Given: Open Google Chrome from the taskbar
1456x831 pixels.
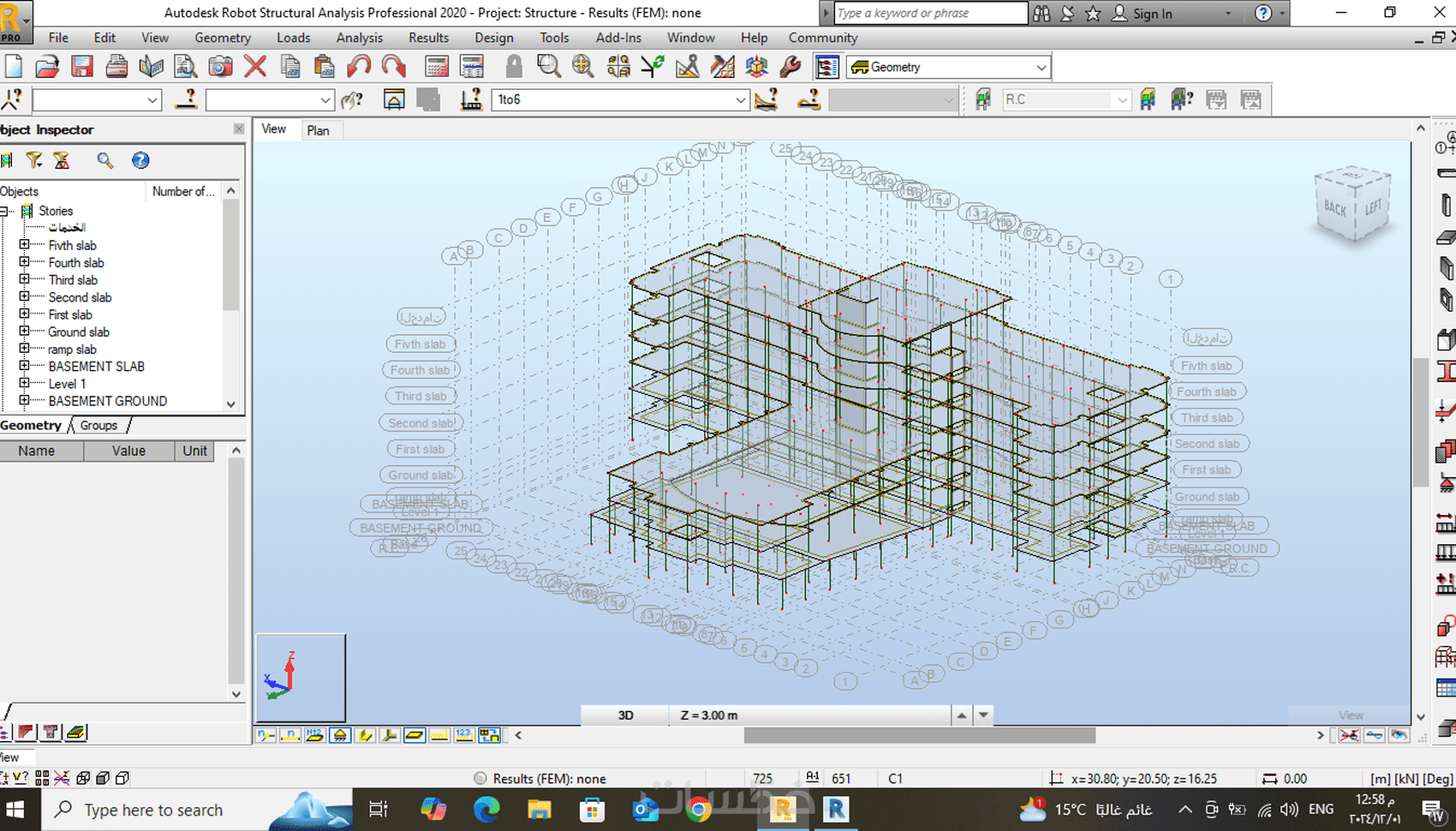Looking at the screenshot, I should pyautogui.click(x=699, y=810).
